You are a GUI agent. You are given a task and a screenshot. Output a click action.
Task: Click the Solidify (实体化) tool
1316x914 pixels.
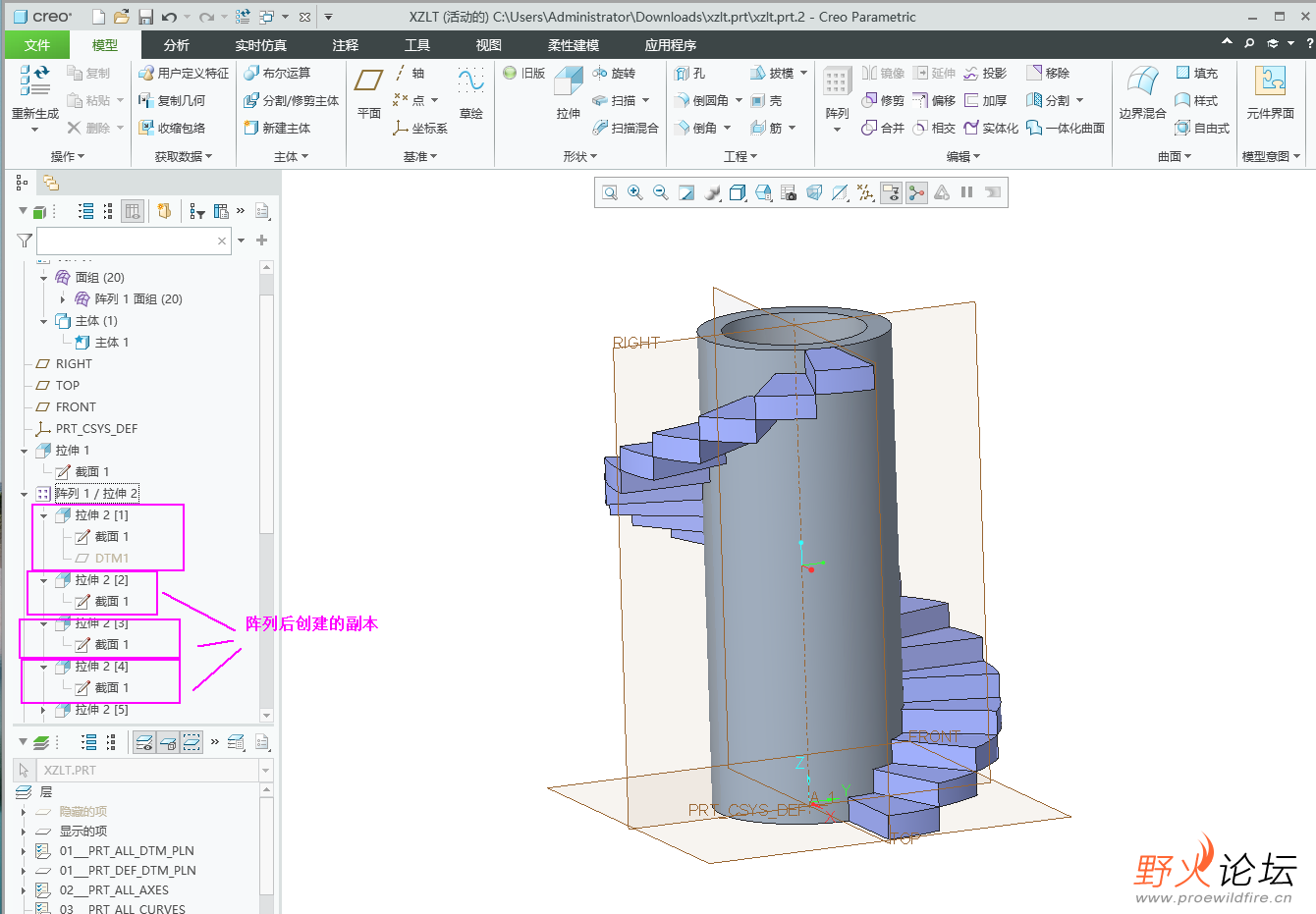[x=991, y=129]
